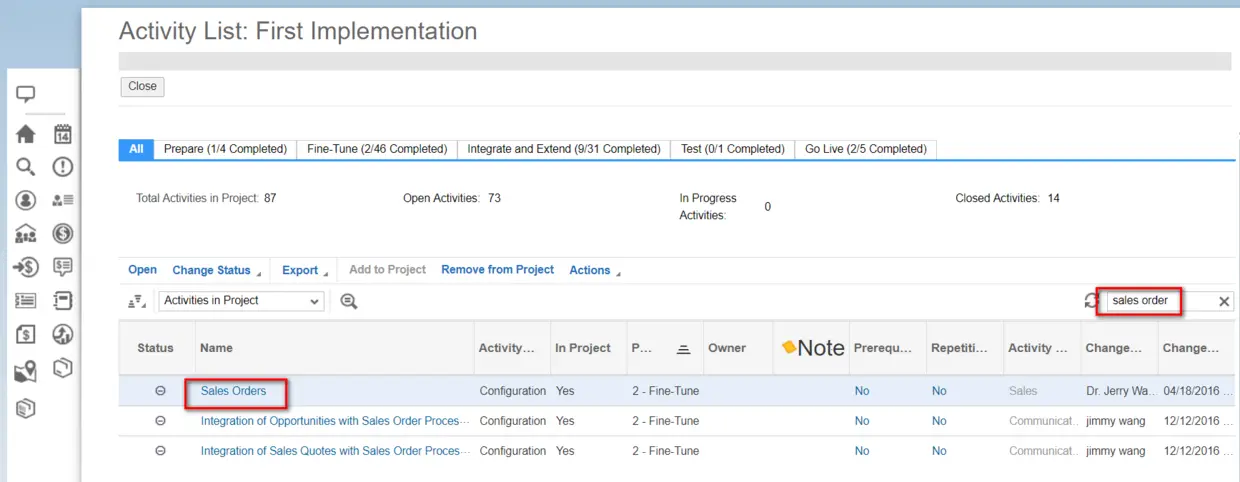Expand the Actions menu

594,270
